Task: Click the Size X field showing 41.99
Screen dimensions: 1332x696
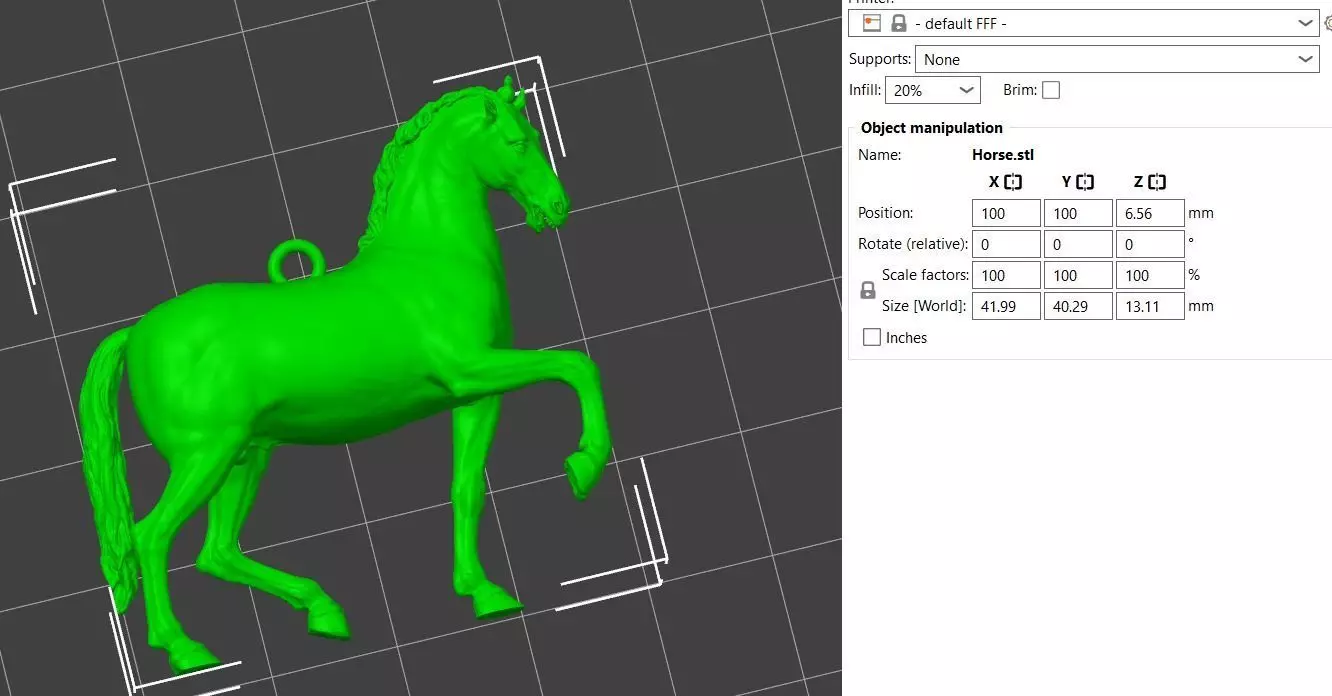Action: (1006, 306)
